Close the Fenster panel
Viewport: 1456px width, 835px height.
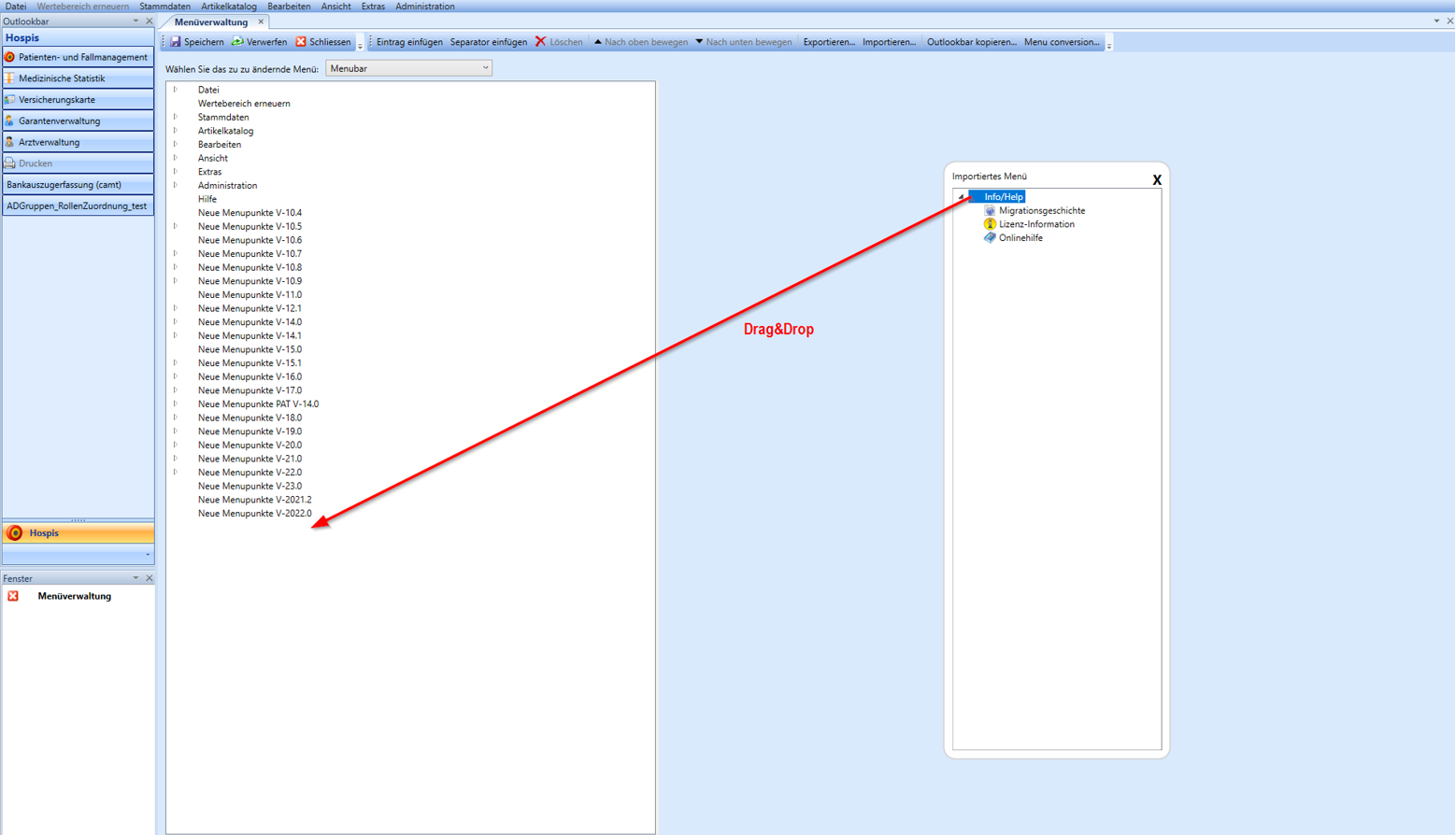point(150,578)
